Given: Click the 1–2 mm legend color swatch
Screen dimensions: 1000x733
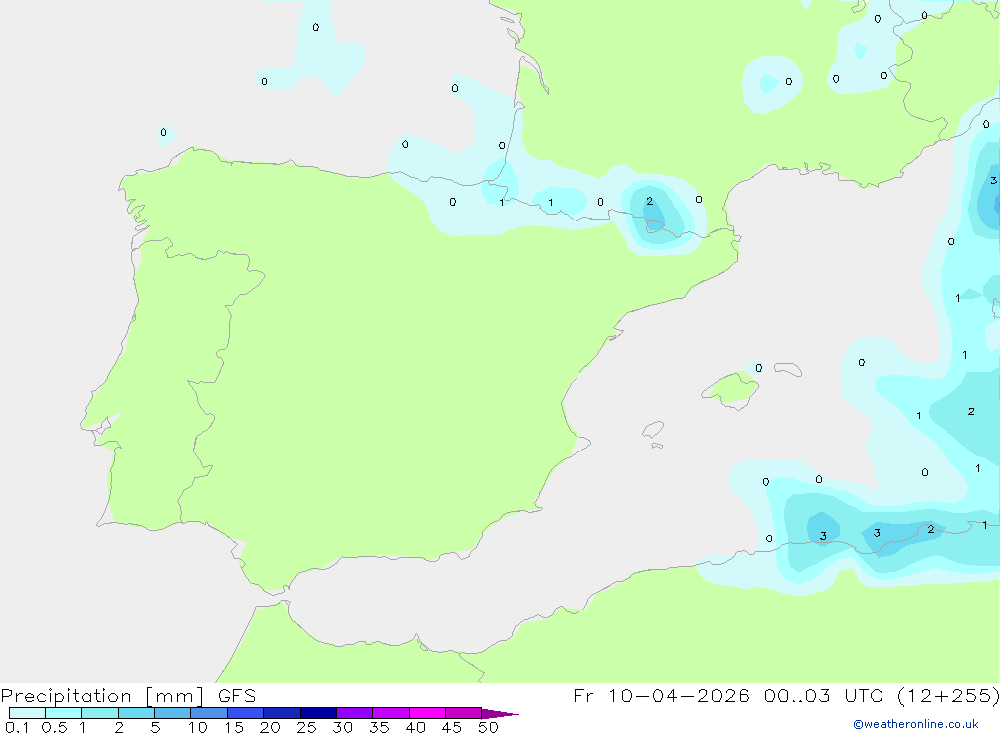Looking at the screenshot, I should tap(99, 713).
